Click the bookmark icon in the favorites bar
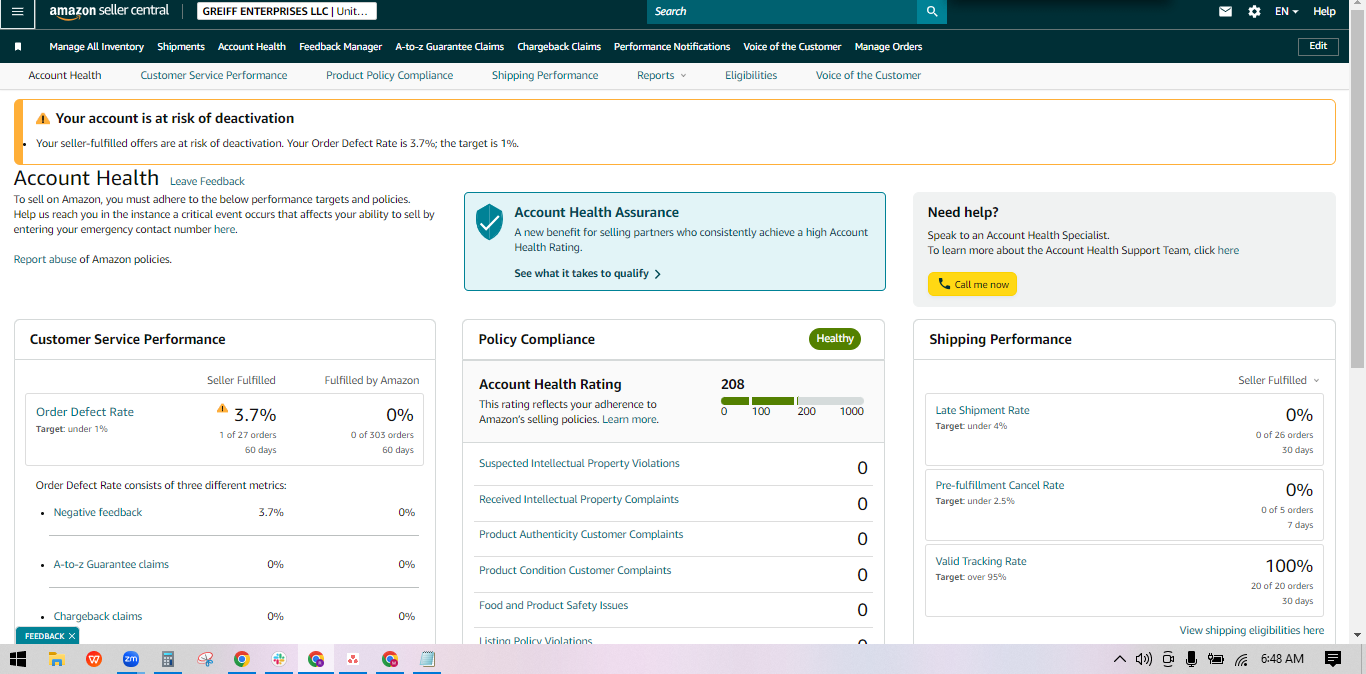Image resolution: width=1366 pixels, height=674 pixels. (x=18, y=47)
